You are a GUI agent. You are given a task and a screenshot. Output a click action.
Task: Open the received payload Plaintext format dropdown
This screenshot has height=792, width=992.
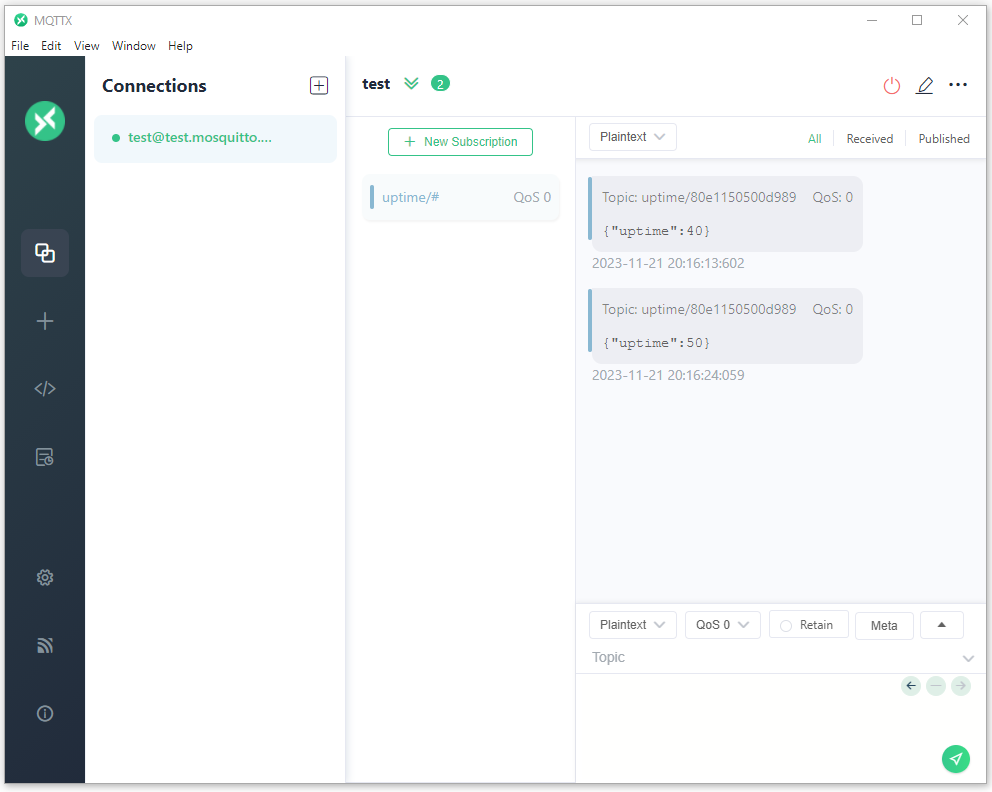tap(632, 137)
